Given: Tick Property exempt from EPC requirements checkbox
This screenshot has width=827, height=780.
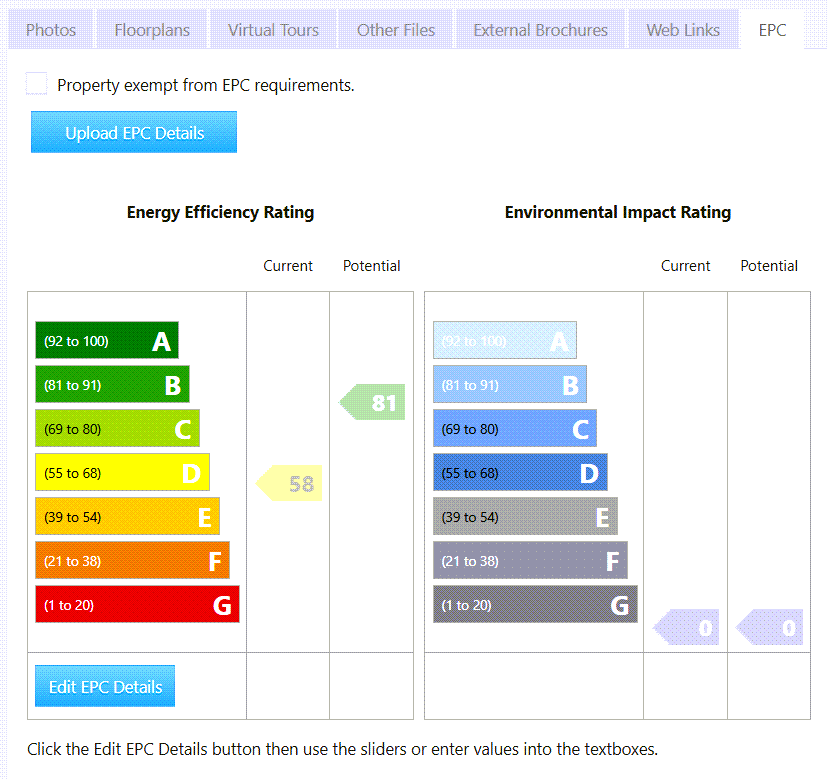Looking at the screenshot, I should 36,84.
